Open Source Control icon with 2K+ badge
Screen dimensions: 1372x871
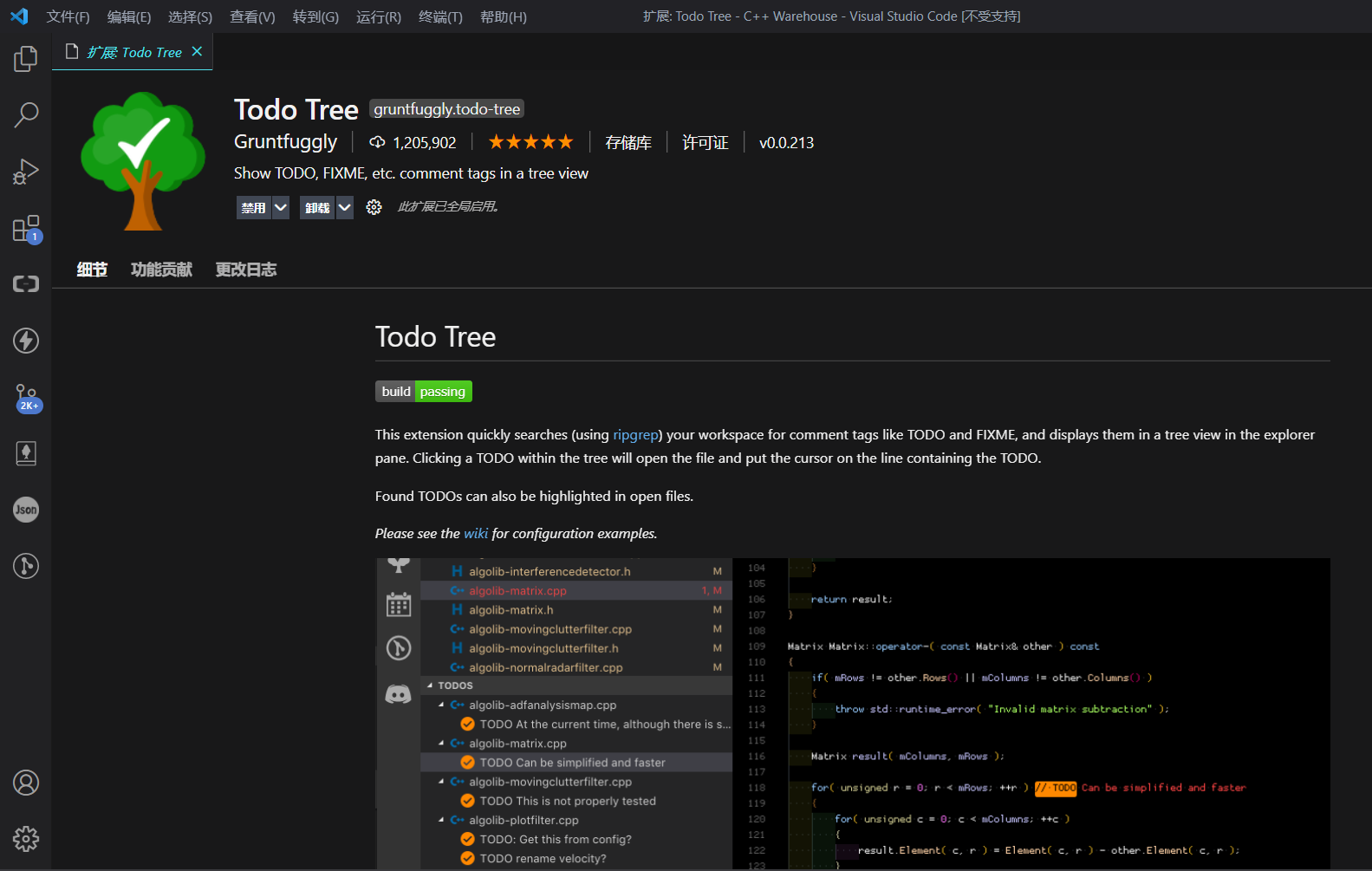pos(28,399)
